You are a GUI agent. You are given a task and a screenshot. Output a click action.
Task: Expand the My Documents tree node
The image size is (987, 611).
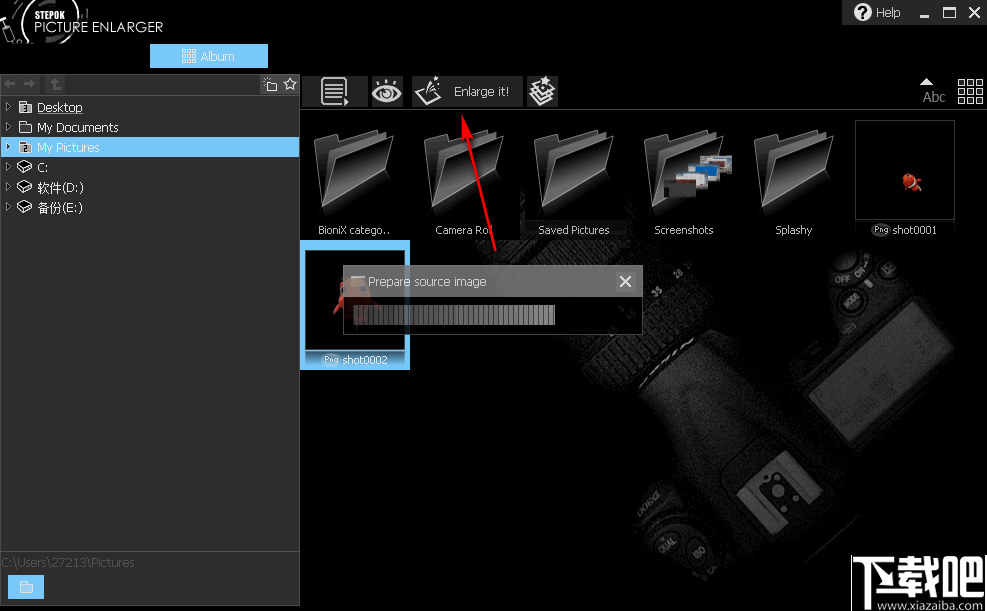(8, 127)
